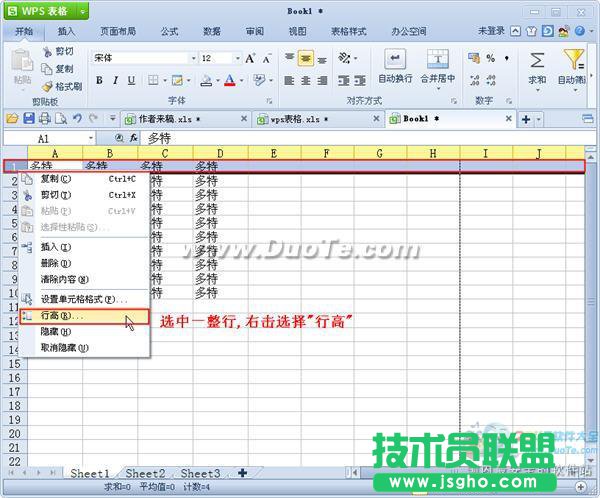
Task: Click the red font color A icon
Action: pyautogui.click(x=230, y=80)
